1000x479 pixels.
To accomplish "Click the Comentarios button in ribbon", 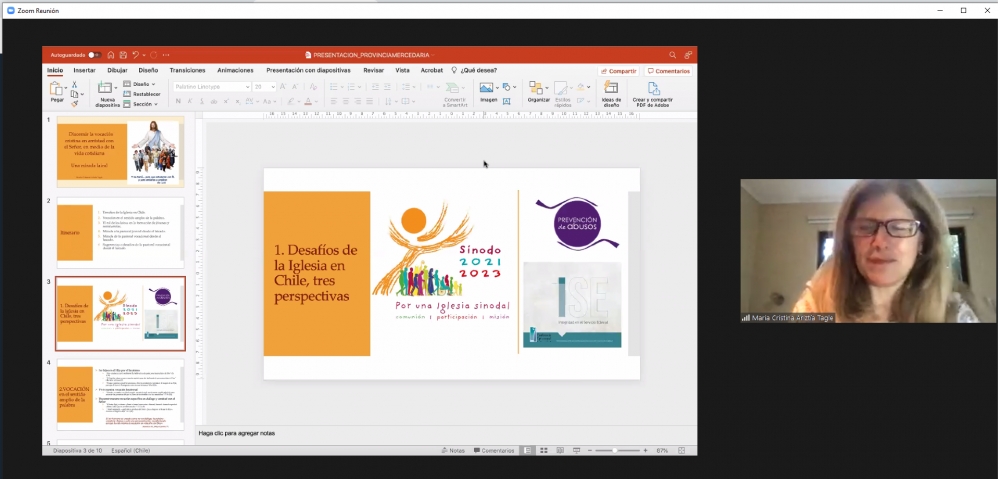I will point(669,71).
